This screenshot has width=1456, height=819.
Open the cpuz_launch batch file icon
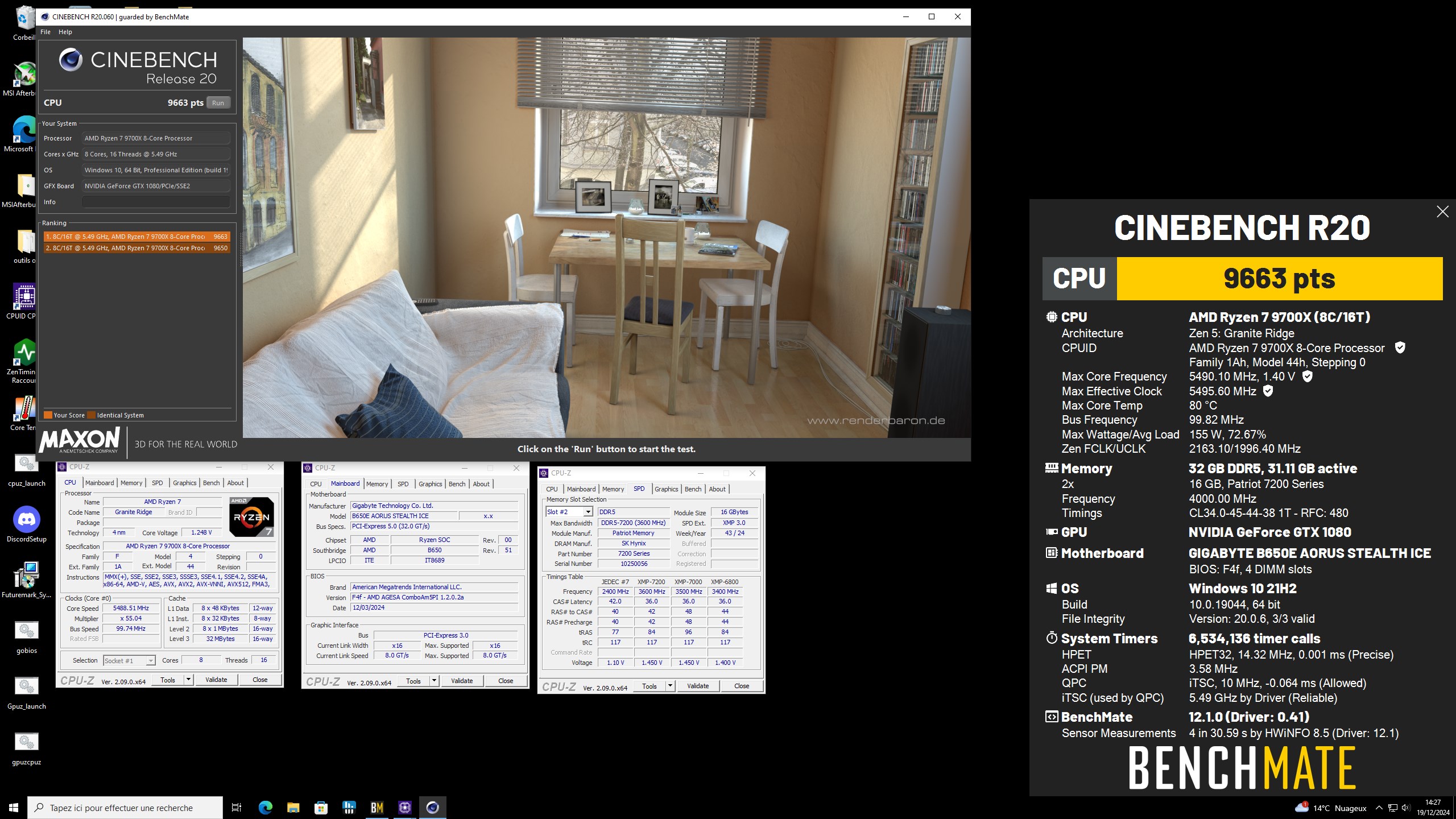pyautogui.click(x=27, y=470)
